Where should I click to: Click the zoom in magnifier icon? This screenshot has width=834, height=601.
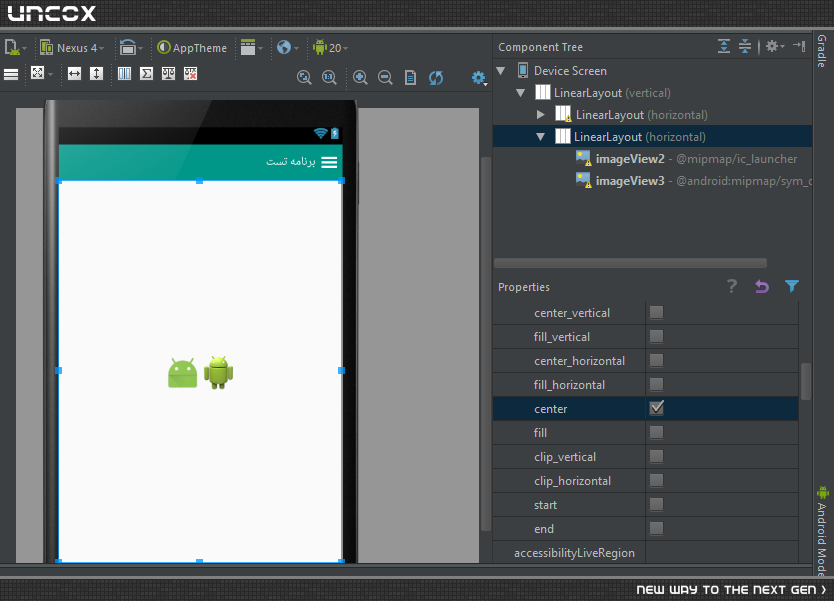pyautogui.click(x=360, y=78)
